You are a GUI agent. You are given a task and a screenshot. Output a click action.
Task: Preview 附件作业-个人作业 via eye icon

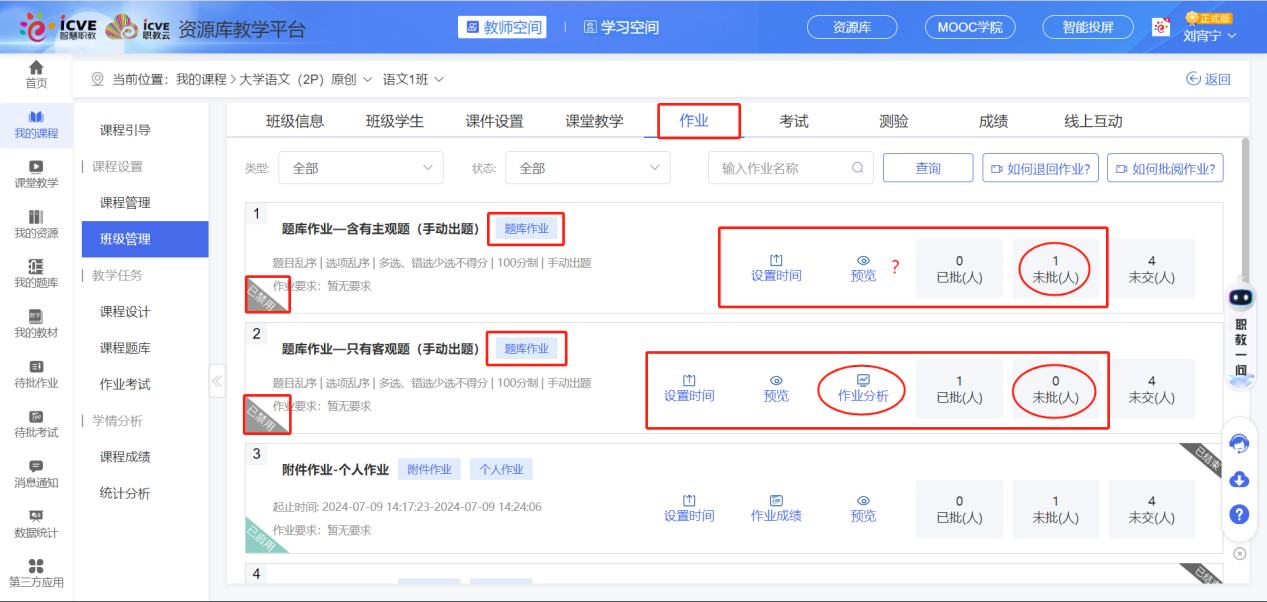click(863, 500)
